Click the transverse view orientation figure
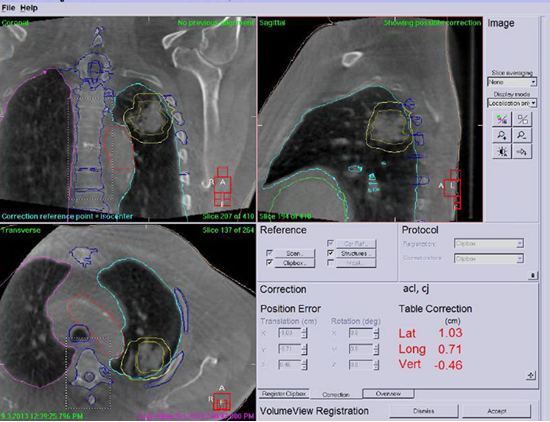Screen dimensions: 550x422 click(x=222, y=401)
